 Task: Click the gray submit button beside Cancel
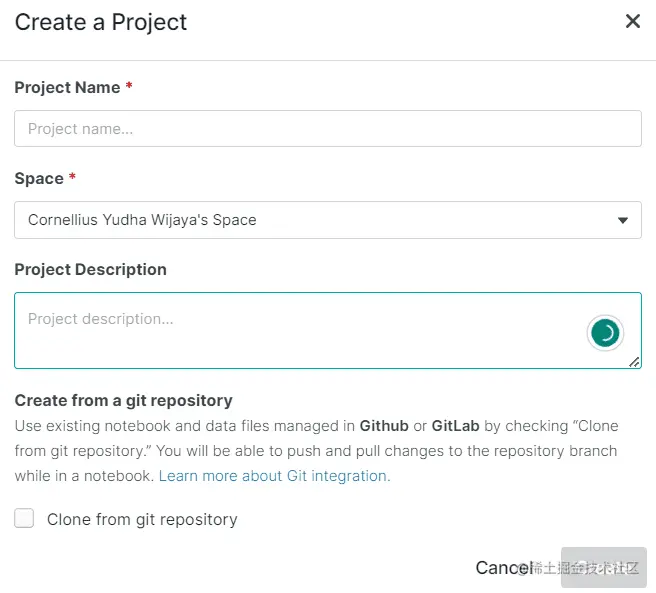click(x=603, y=567)
